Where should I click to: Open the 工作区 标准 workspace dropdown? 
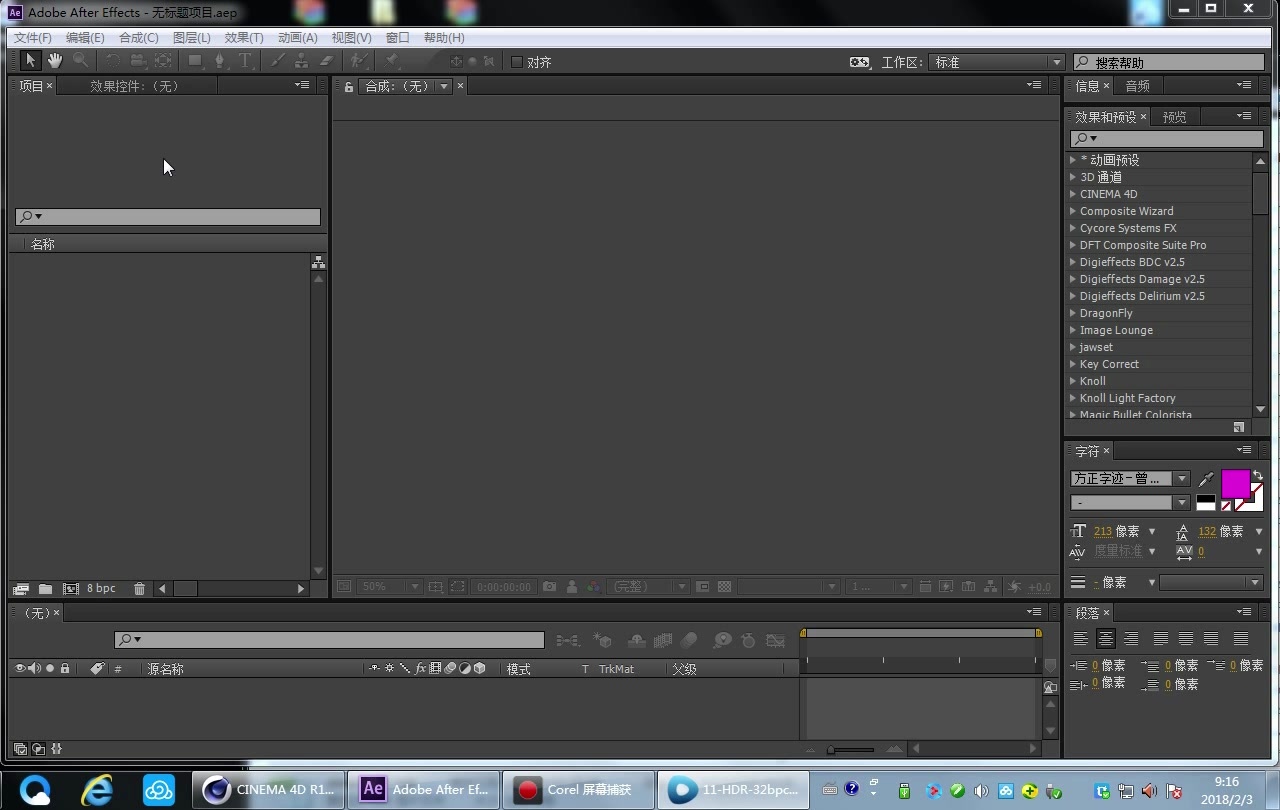point(996,62)
